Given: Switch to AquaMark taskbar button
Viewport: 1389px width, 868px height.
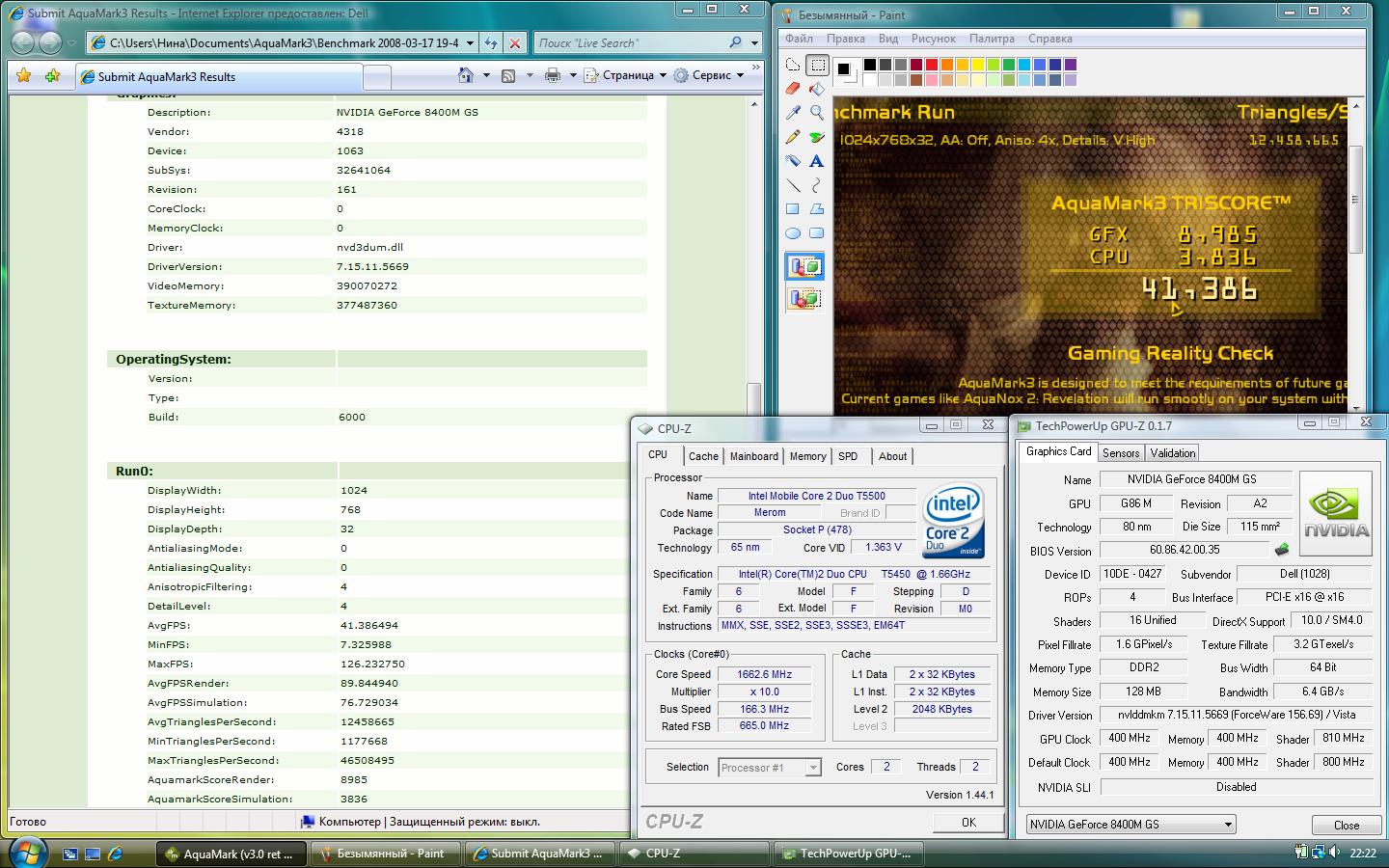Looking at the screenshot, I should pyautogui.click(x=231, y=854).
